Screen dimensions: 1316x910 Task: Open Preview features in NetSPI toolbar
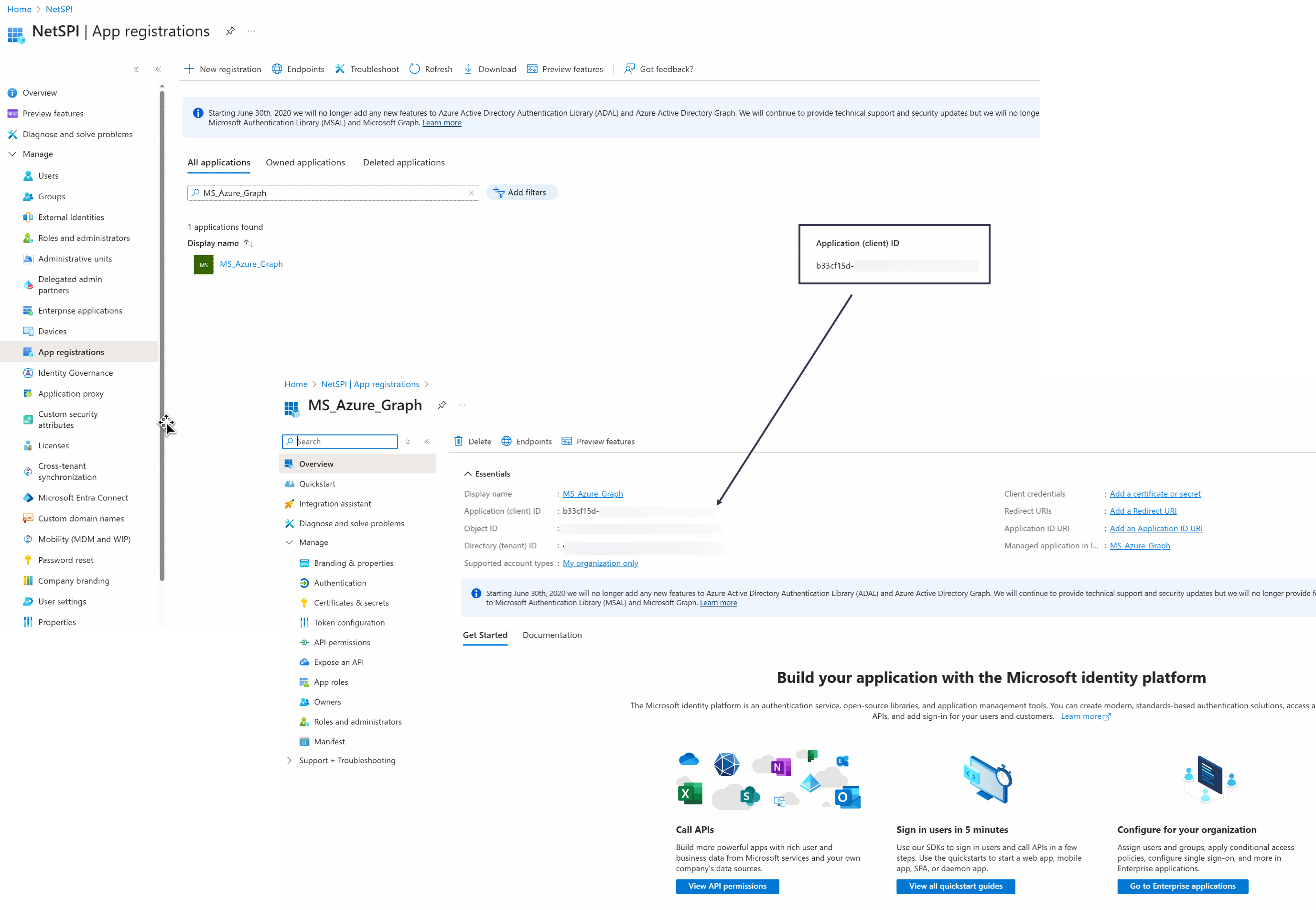coord(565,69)
